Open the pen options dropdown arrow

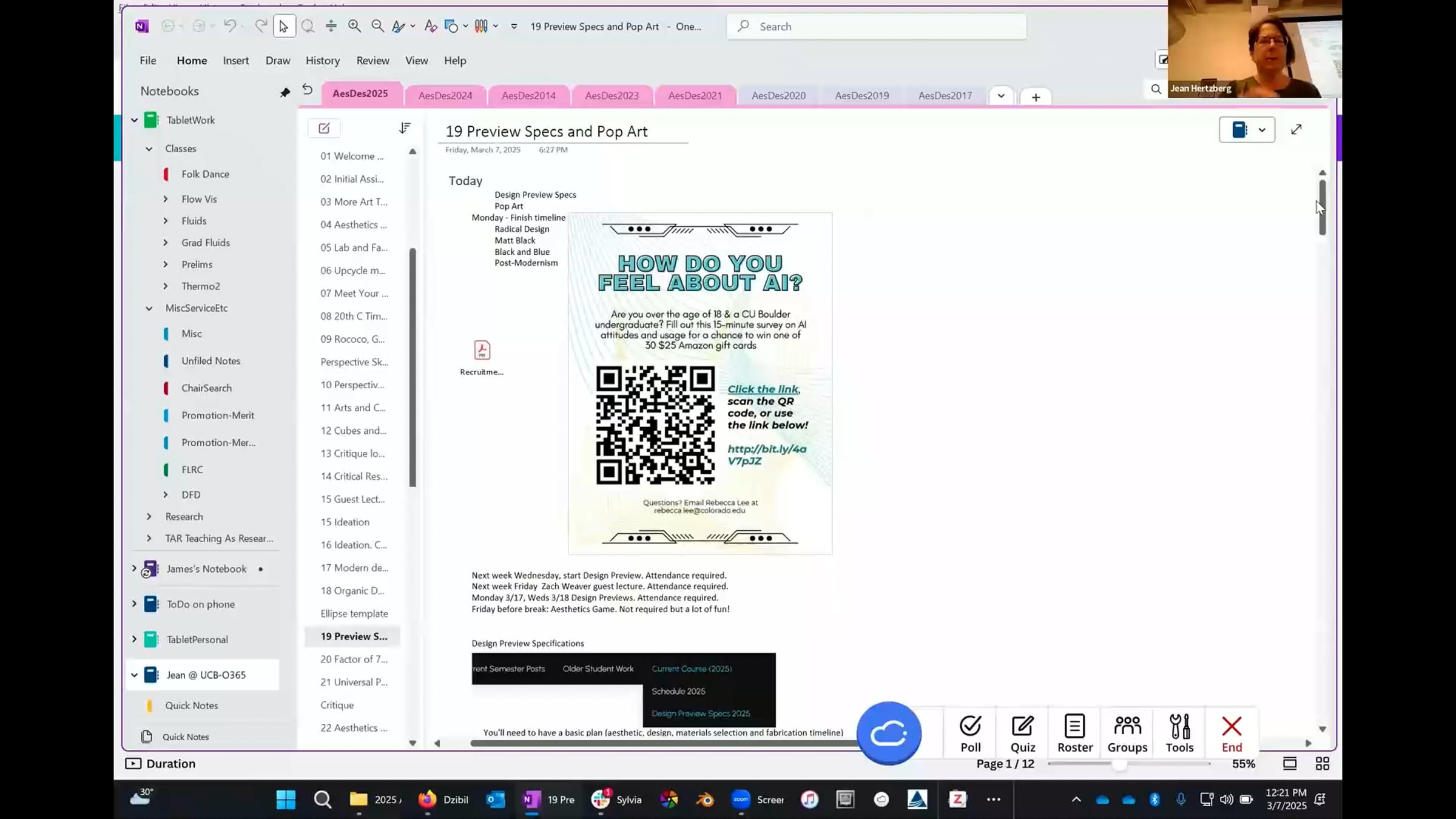[413, 26]
